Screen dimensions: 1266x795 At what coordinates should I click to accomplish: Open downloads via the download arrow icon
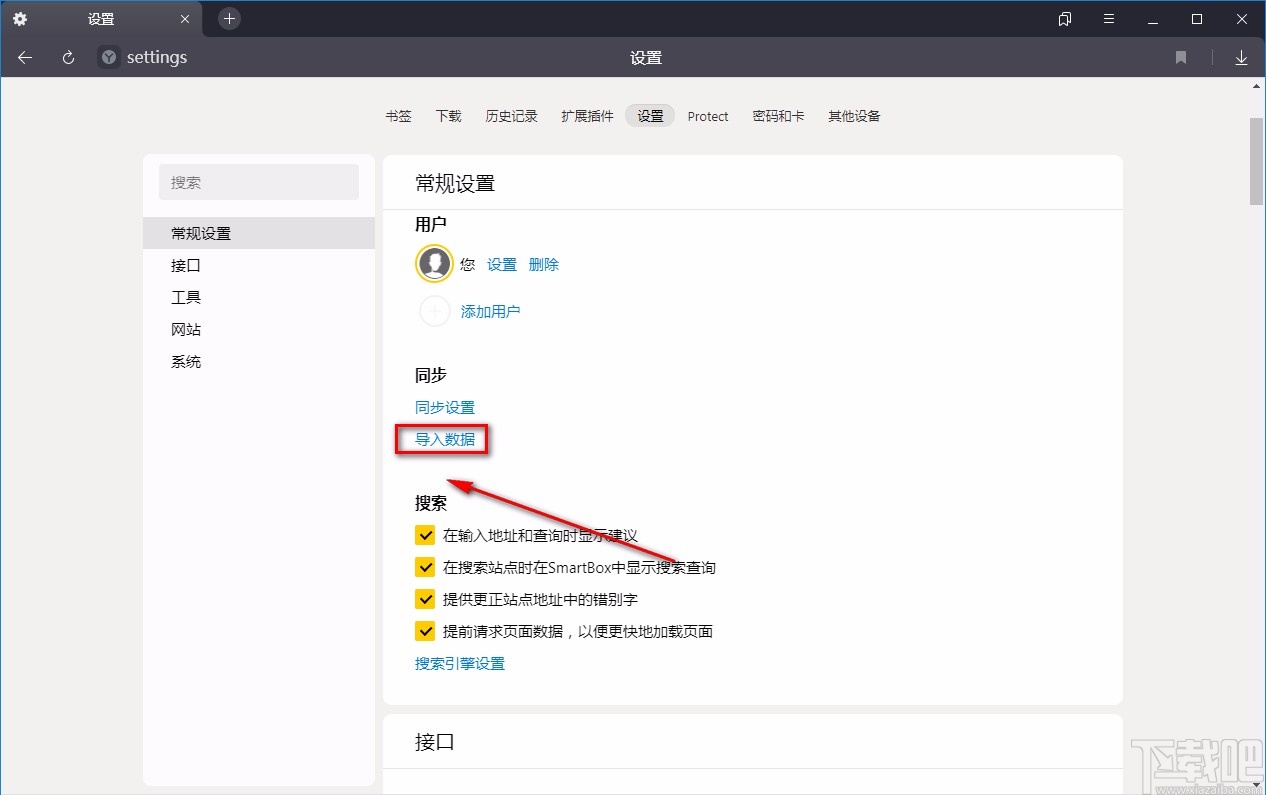pyautogui.click(x=1241, y=57)
